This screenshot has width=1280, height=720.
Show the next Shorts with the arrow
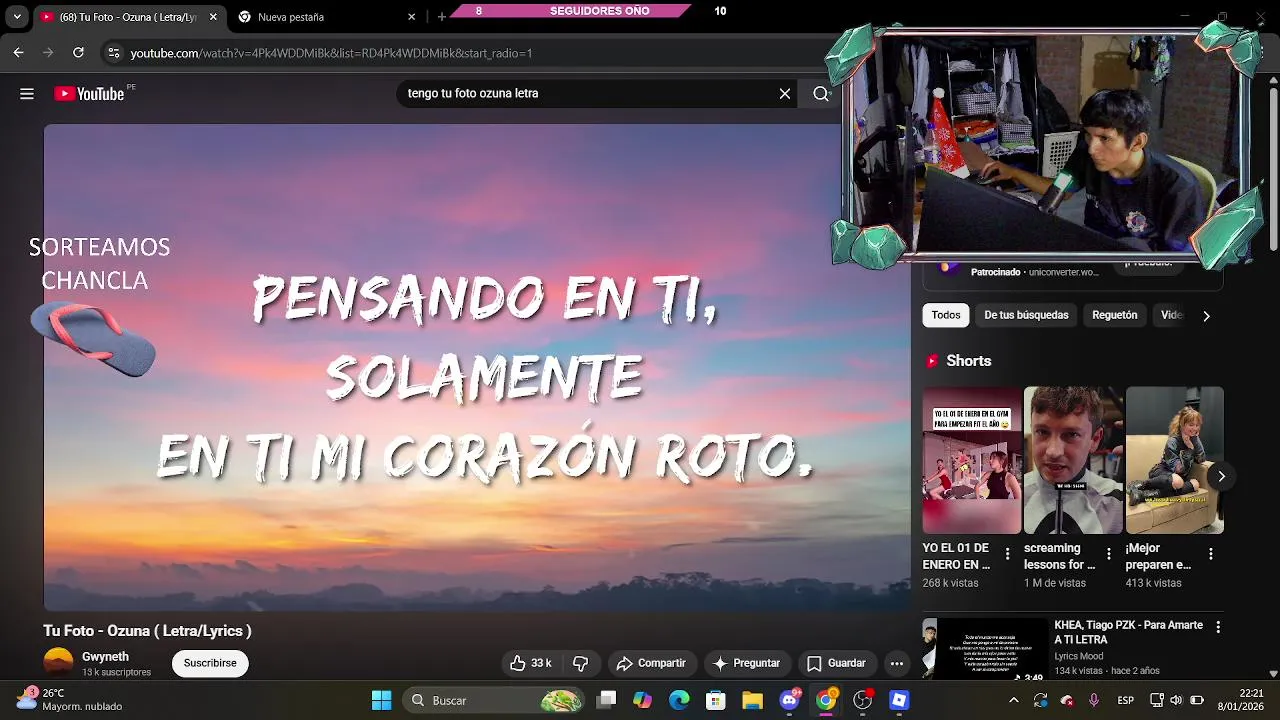pyautogui.click(x=1221, y=476)
